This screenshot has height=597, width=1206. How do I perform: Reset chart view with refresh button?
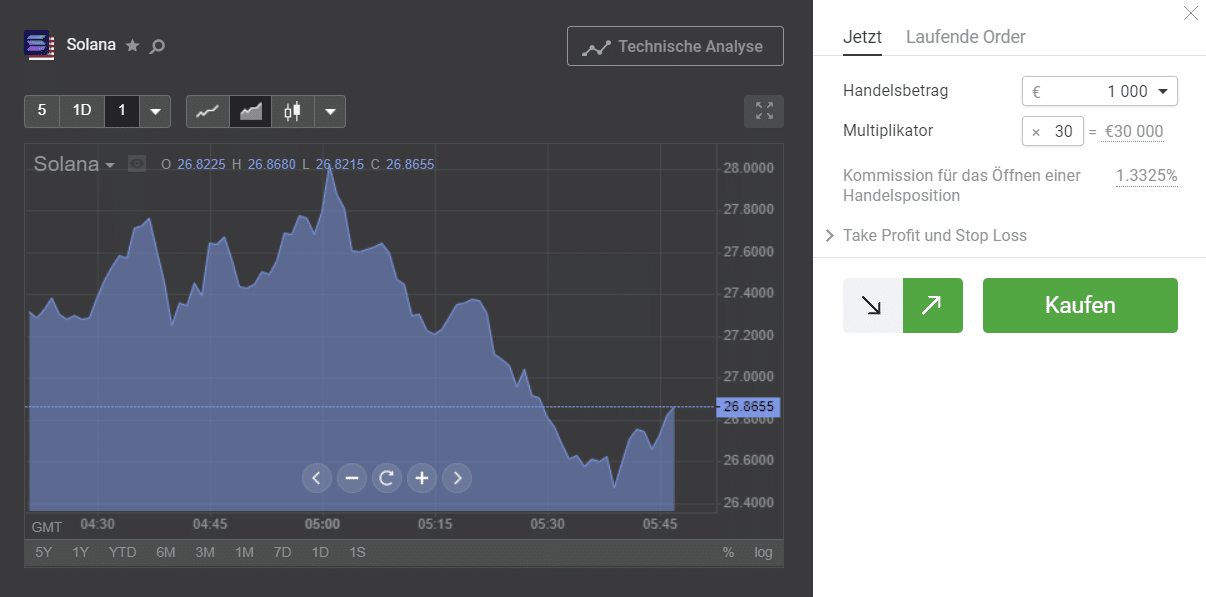click(386, 478)
